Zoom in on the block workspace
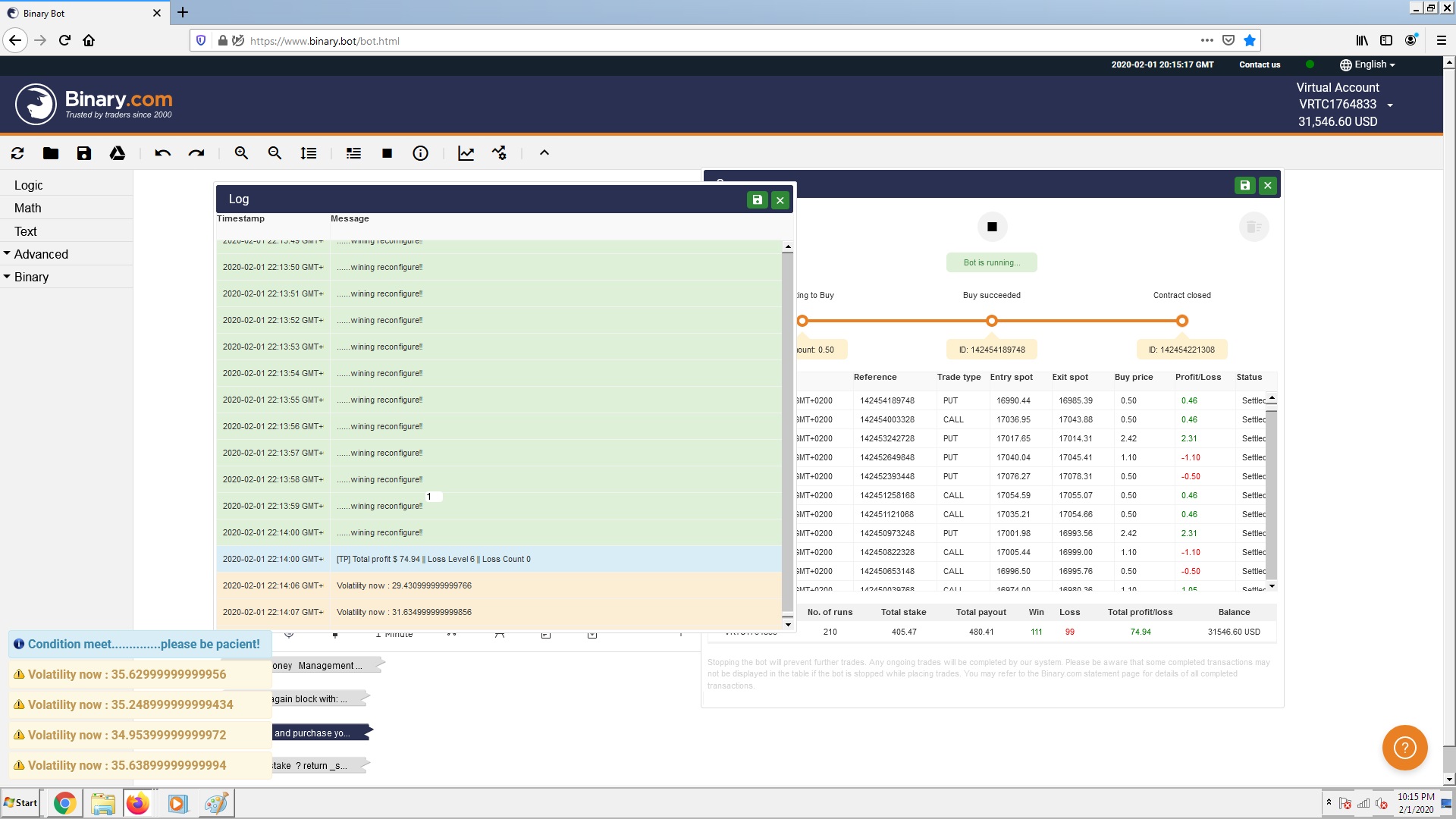Viewport: 1456px width, 819px height. pyautogui.click(x=241, y=153)
